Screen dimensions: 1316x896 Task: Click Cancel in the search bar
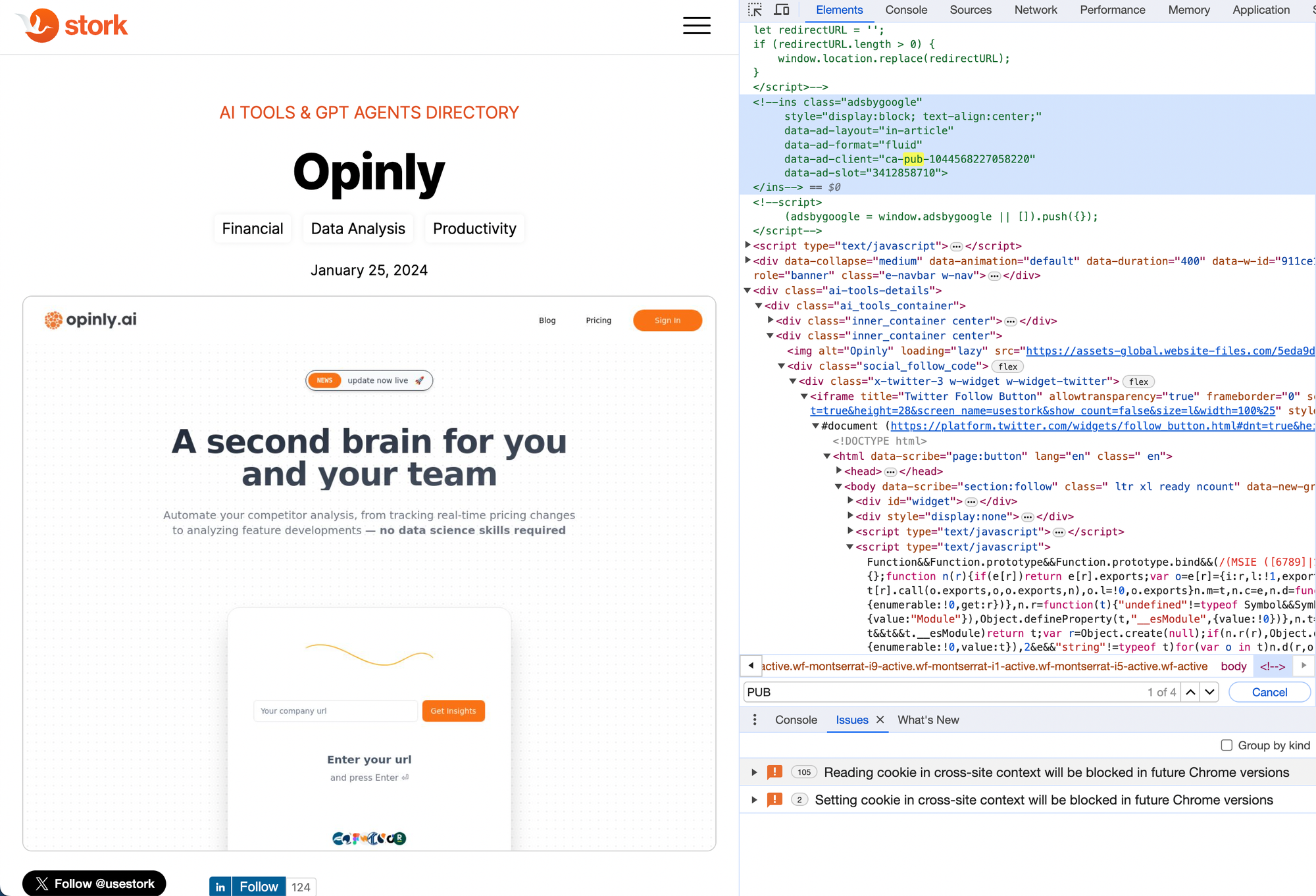click(x=1269, y=692)
